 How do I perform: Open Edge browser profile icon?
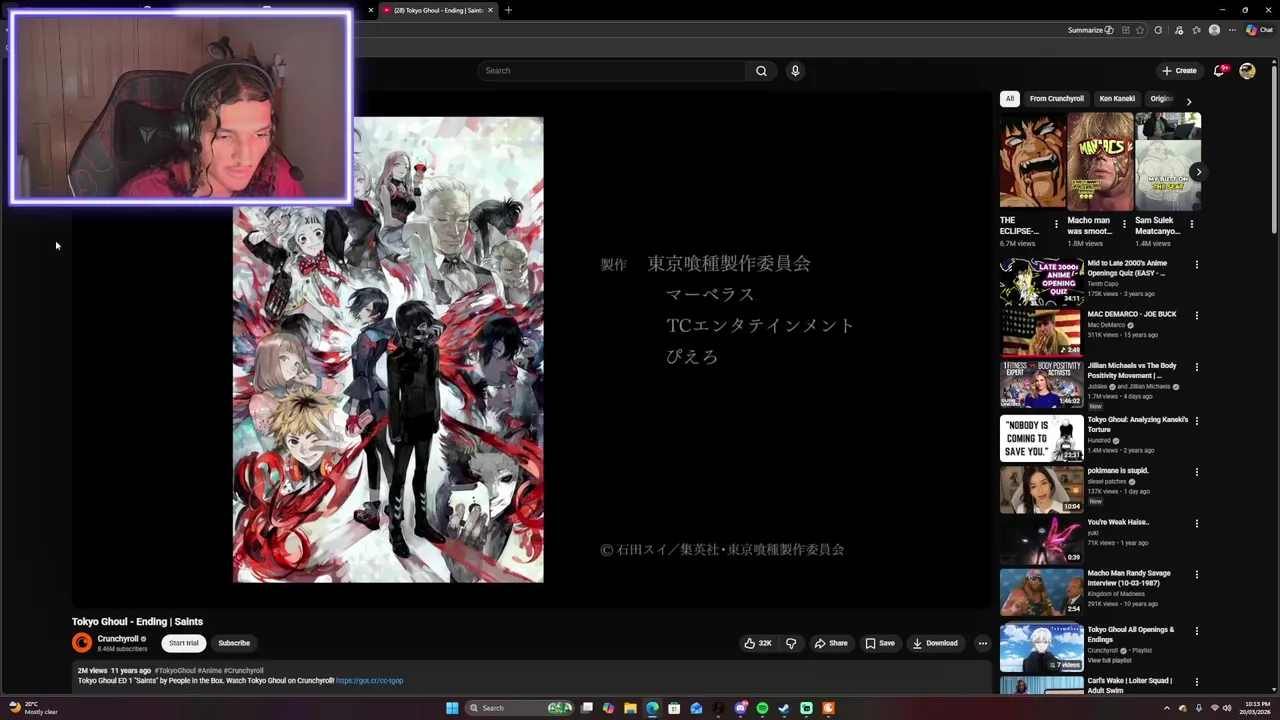tap(1214, 30)
